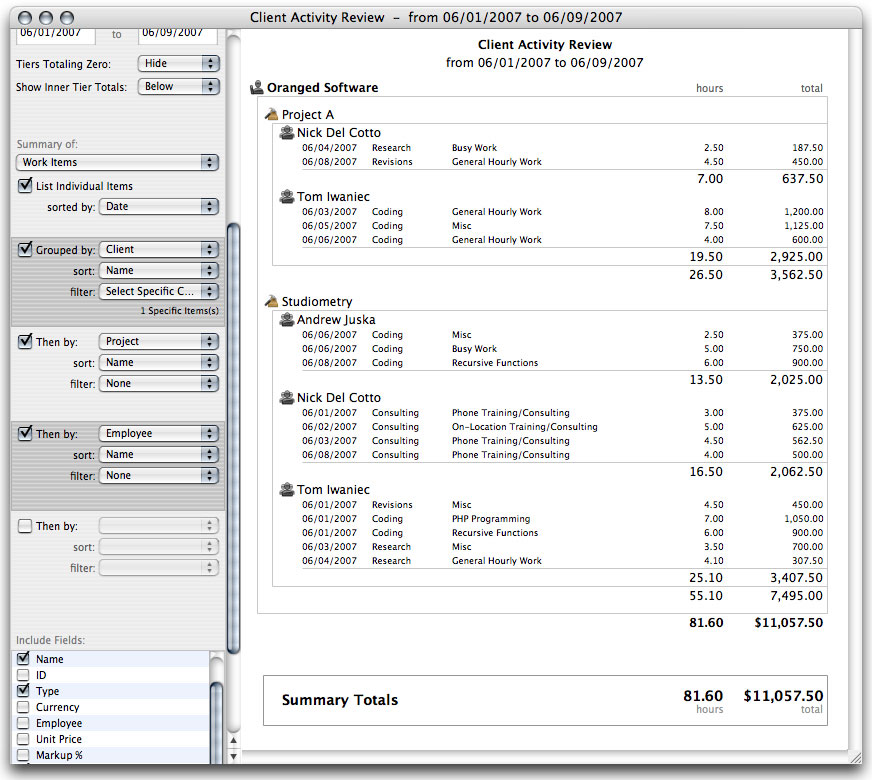Click the 2,925.00 Tom Iwaniec subtotal
Image resolution: width=872 pixels, height=780 pixels.
click(796, 256)
